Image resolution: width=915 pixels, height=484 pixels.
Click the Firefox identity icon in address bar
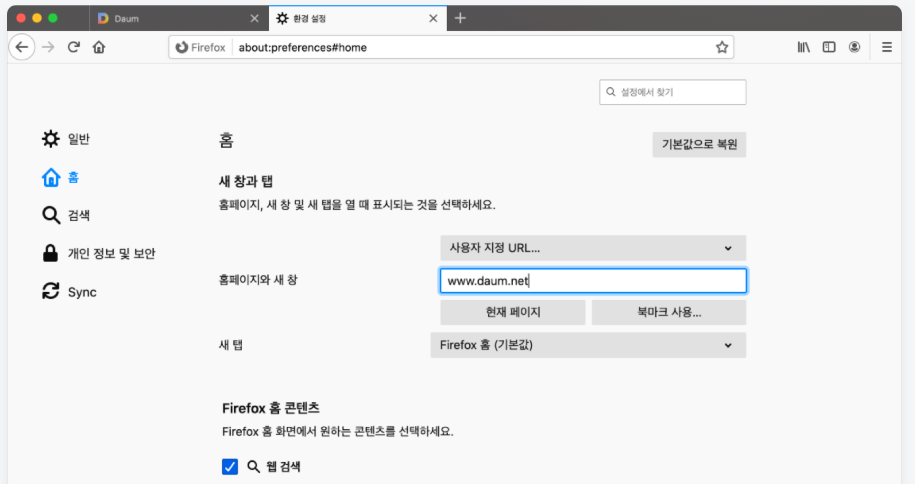tap(182, 47)
